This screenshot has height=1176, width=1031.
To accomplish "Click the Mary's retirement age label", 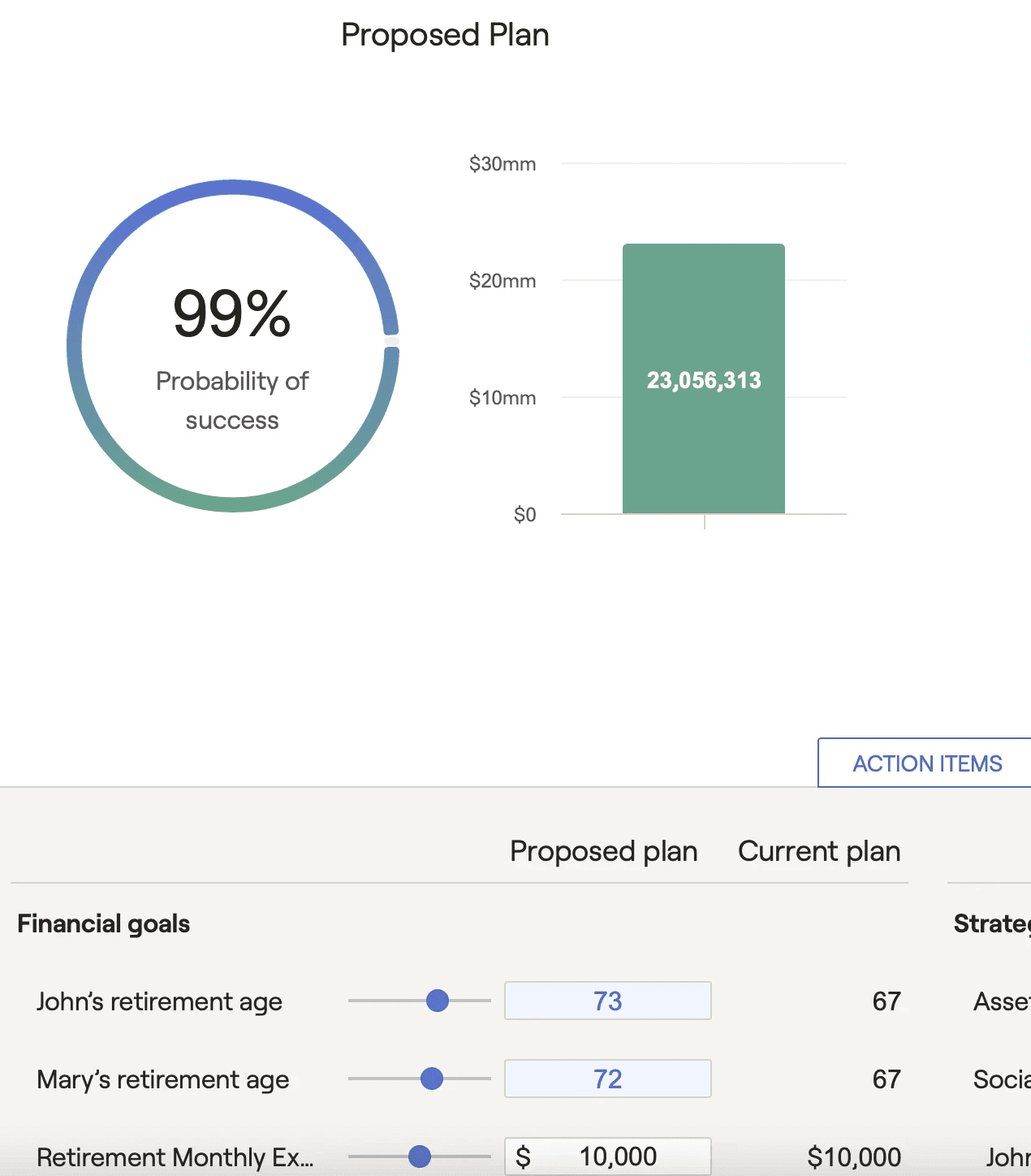I will point(162,1079).
